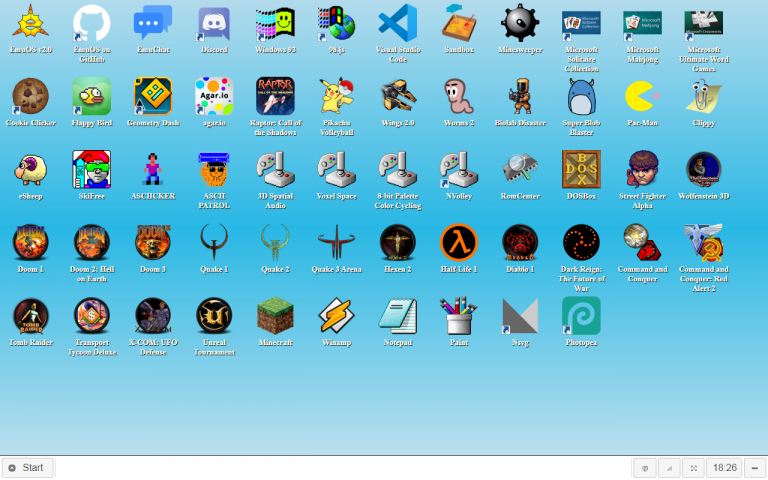The width and height of the screenshot is (768, 480).
Task: Open Quake 2
Action: 275,242
